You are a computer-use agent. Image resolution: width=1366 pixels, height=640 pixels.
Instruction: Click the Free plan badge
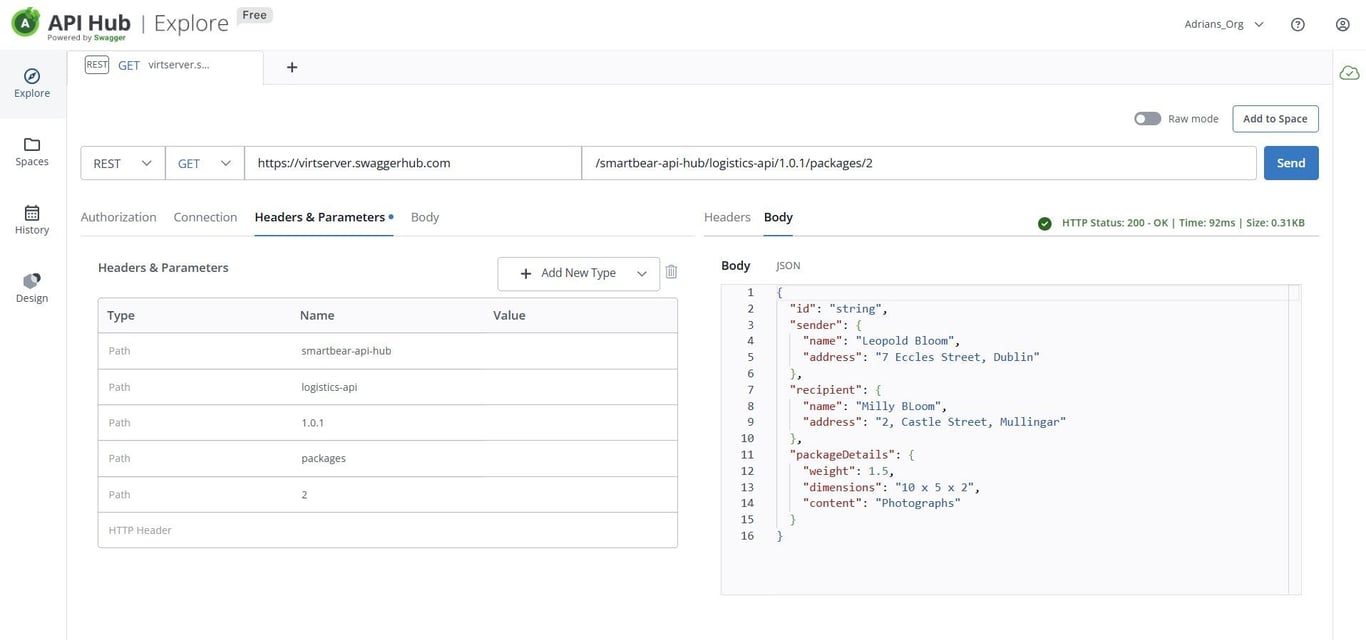[x=255, y=15]
